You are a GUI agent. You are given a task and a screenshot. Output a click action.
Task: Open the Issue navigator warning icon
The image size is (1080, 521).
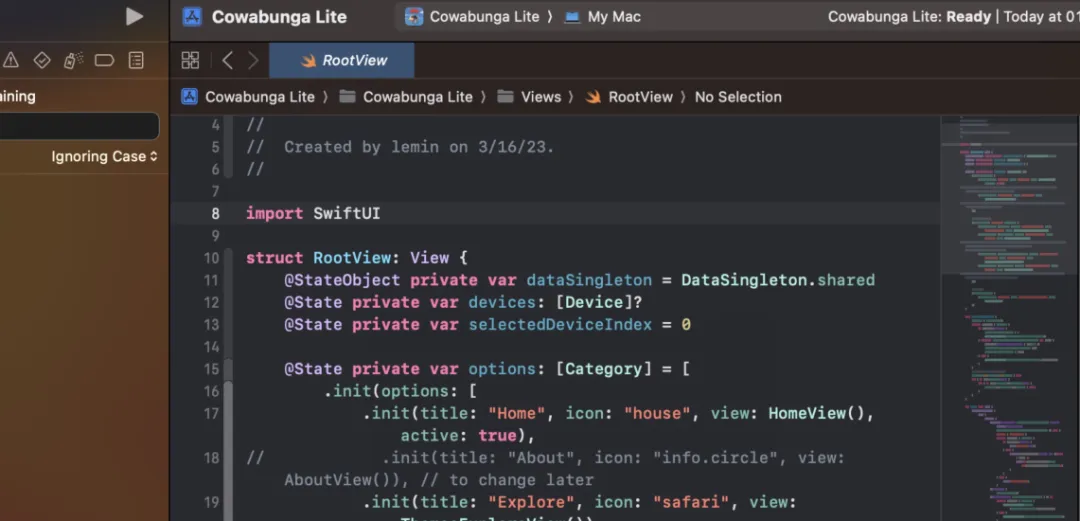click(x=10, y=61)
